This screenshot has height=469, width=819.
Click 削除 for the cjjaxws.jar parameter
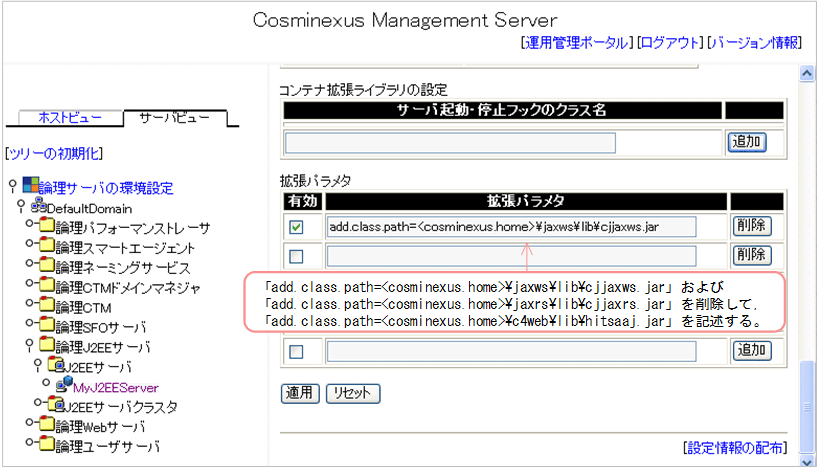[752, 226]
